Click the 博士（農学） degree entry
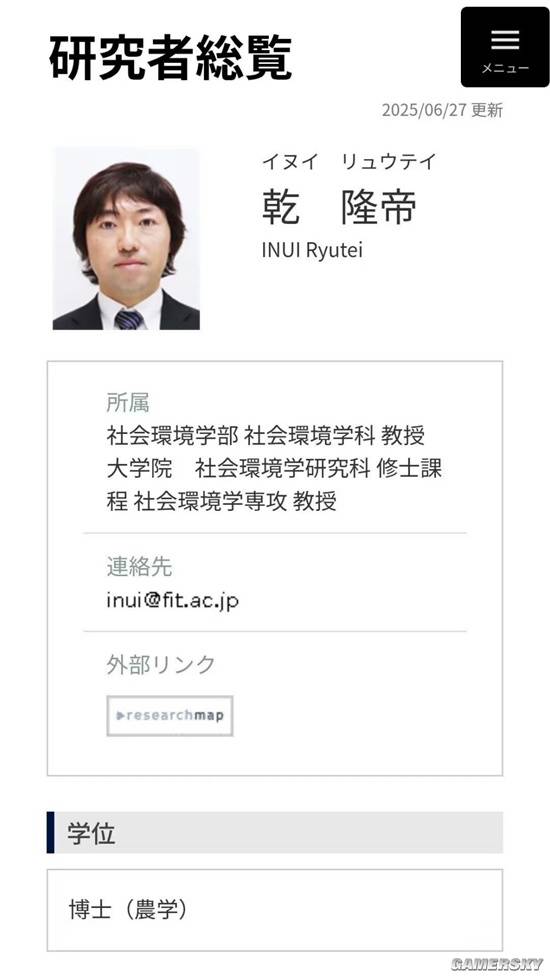This screenshot has width=550, height=977. [128, 910]
